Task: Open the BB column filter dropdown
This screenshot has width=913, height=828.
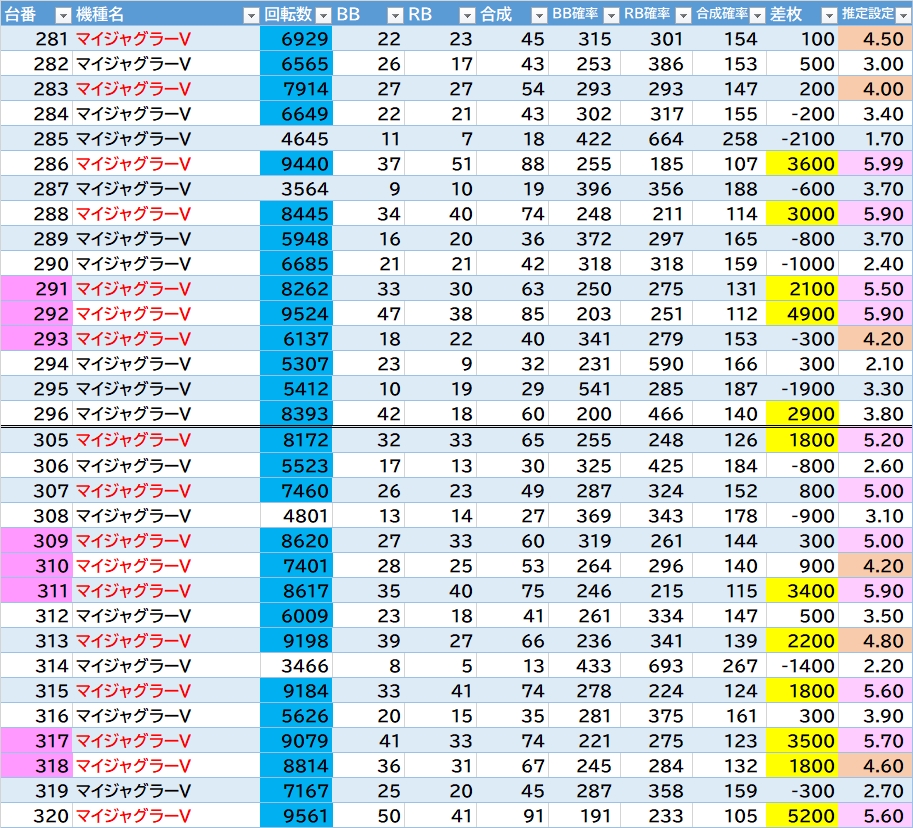Action: [395, 15]
